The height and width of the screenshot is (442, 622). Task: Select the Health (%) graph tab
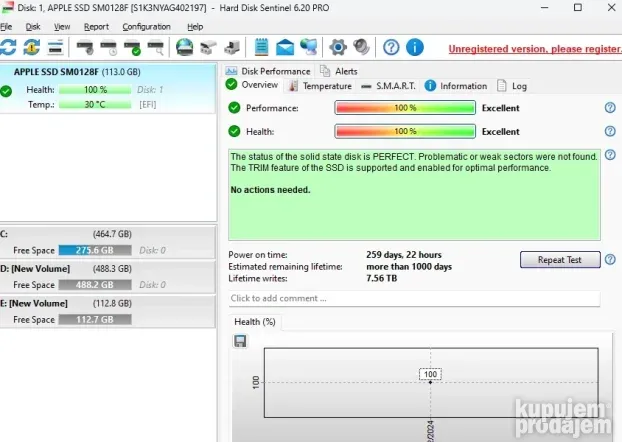(255, 322)
